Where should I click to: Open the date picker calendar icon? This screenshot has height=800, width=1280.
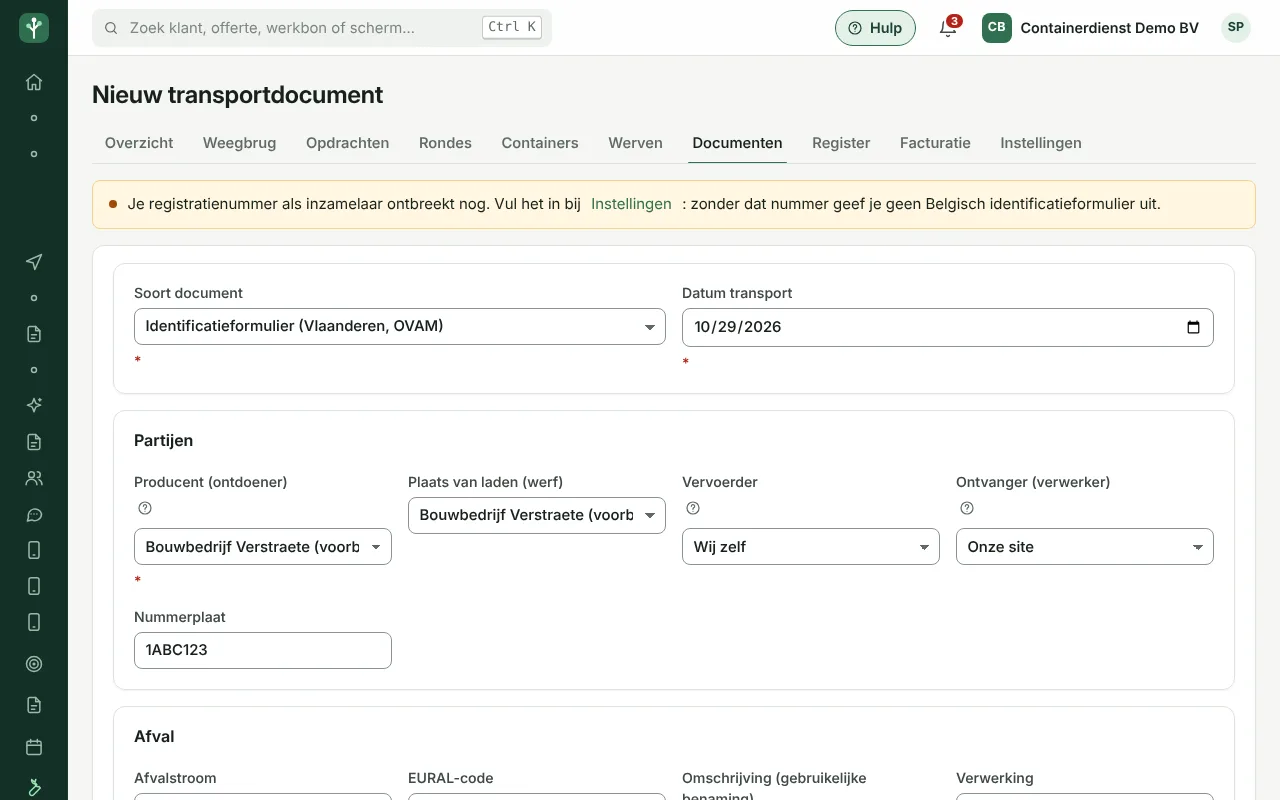point(1193,327)
